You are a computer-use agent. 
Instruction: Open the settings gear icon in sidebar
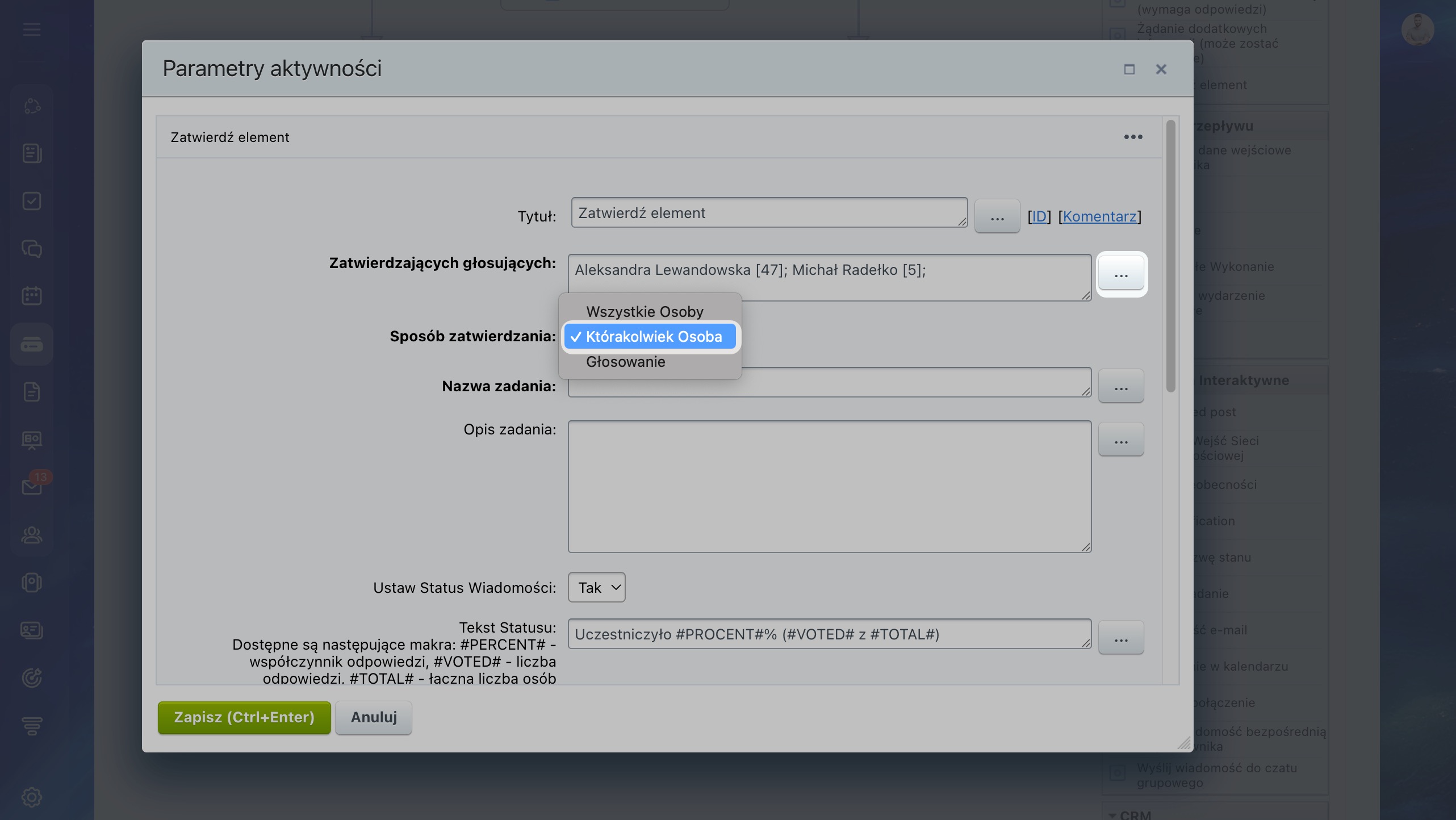[32, 797]
